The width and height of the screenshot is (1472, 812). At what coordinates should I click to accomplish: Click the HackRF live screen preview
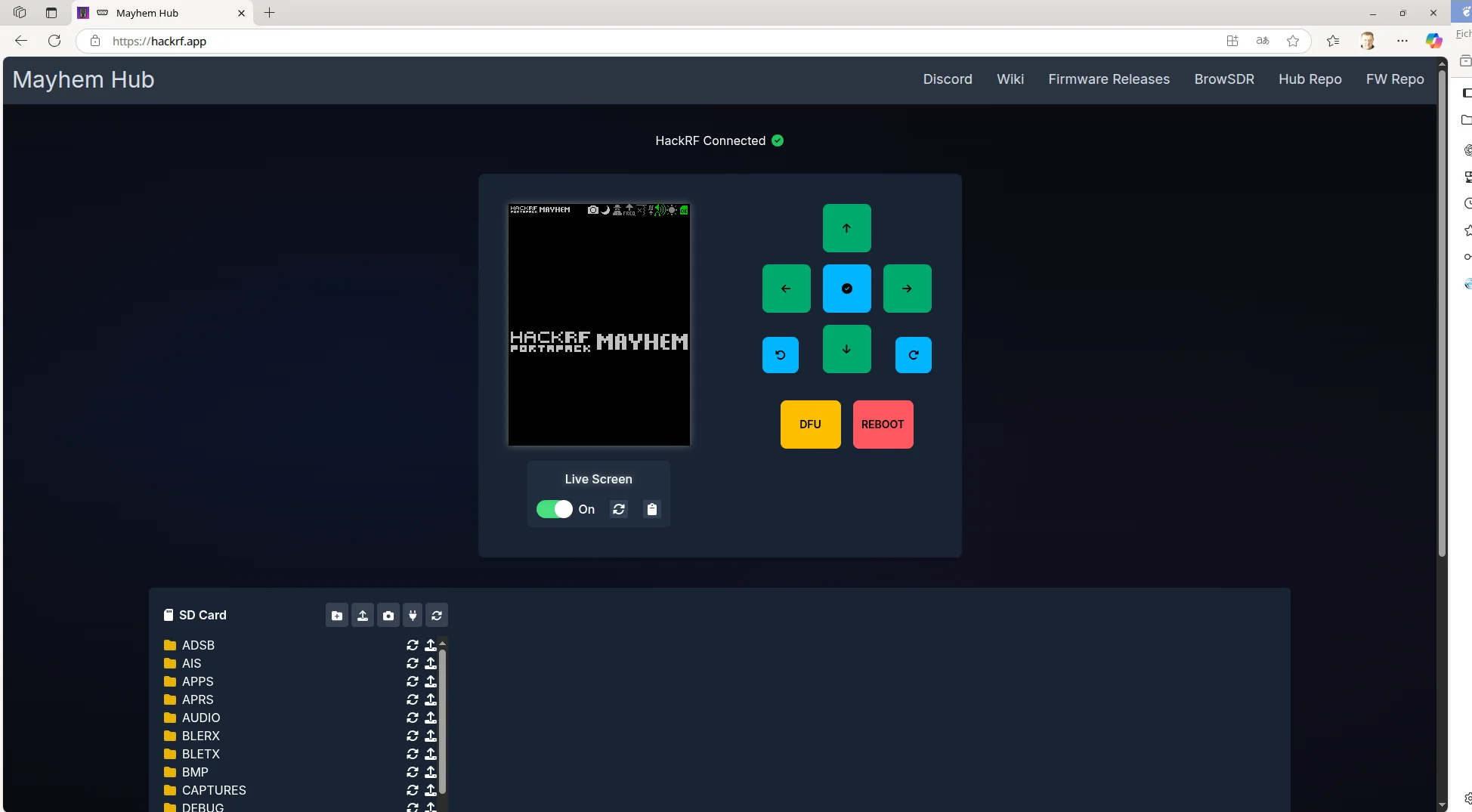click(x=599, y=325)
